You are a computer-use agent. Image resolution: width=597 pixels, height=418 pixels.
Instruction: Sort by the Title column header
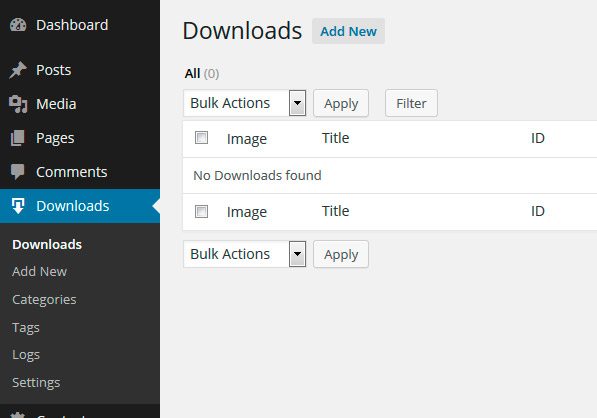pos(335,138)
